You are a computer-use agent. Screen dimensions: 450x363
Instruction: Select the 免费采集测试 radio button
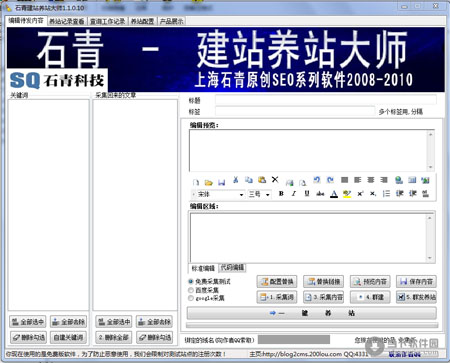click(x=191, y=281)
